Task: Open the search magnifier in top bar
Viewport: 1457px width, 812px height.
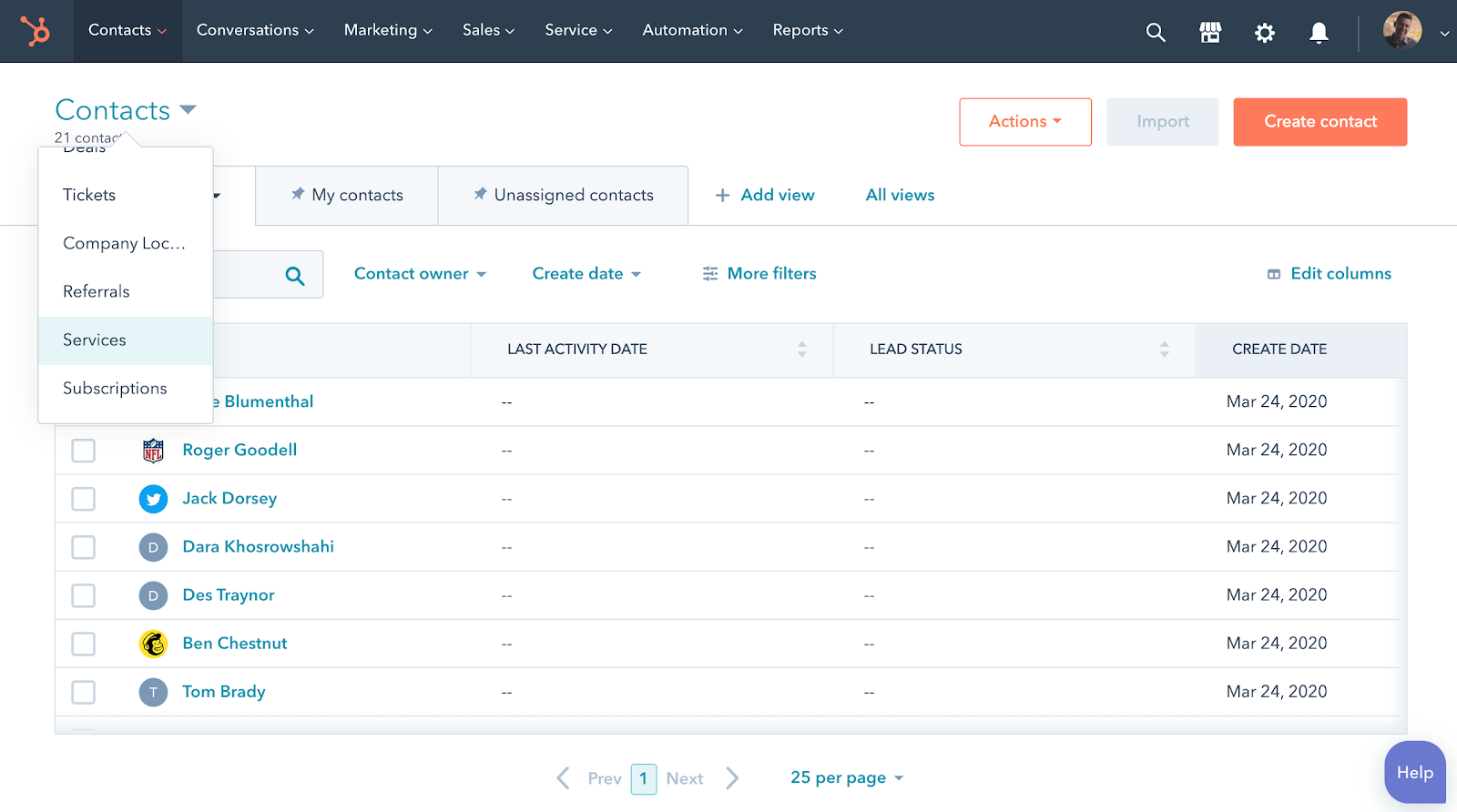Action: pos(1156,33)
